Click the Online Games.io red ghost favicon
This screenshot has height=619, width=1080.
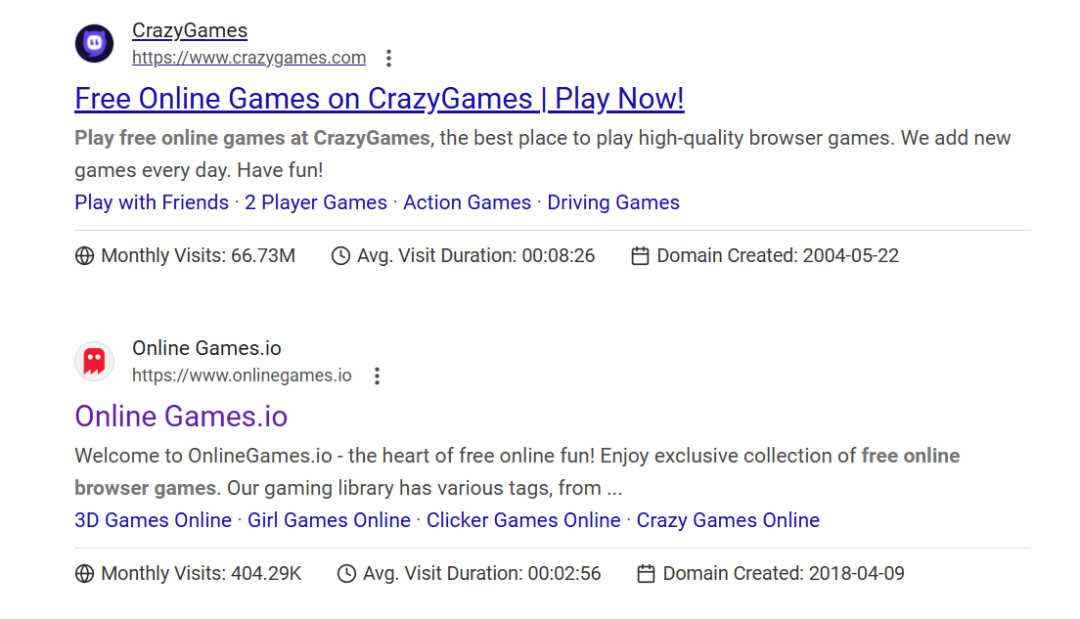94,361
